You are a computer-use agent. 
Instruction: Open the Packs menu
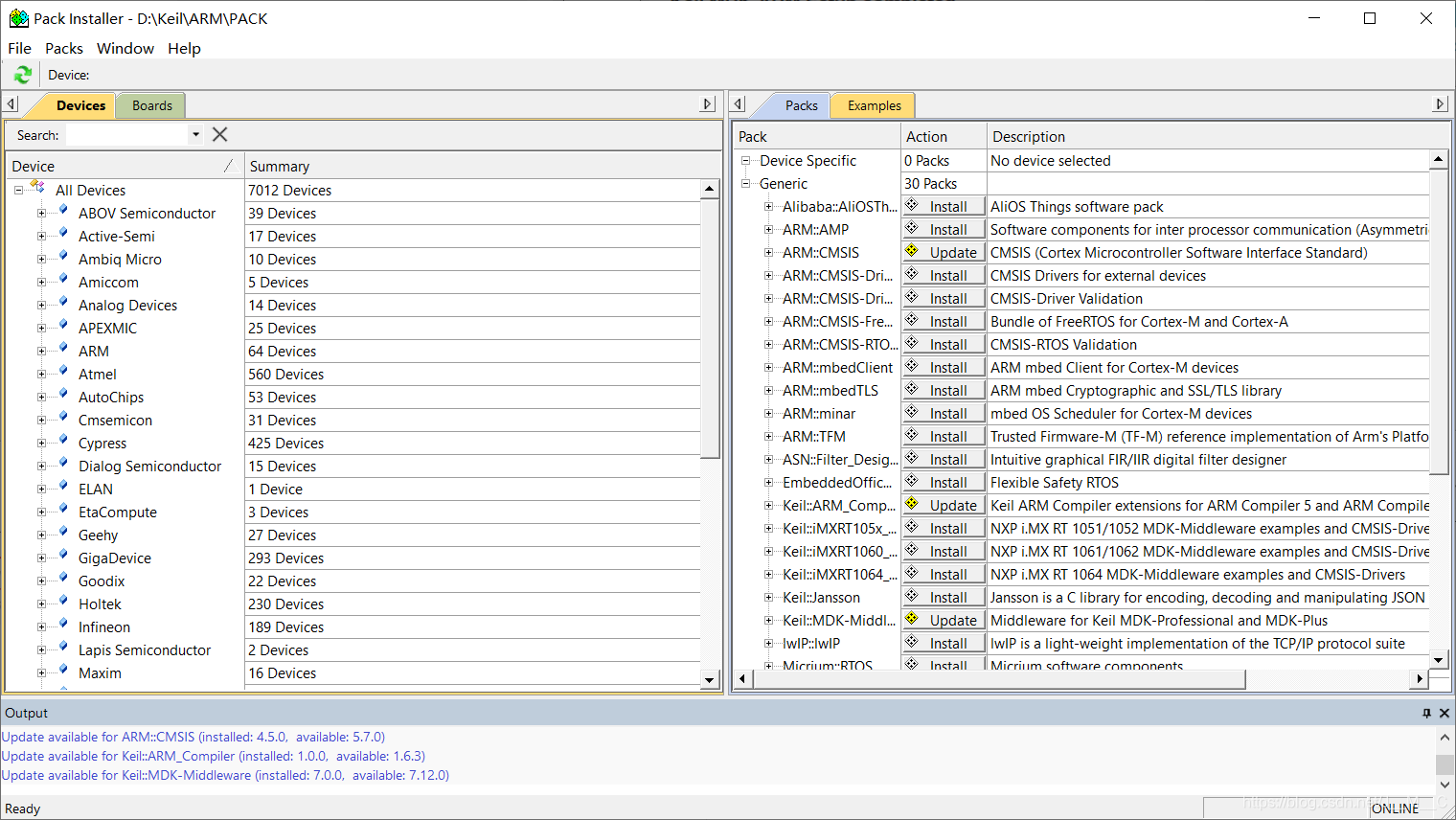pyautogui.click(x=64, y=48)
